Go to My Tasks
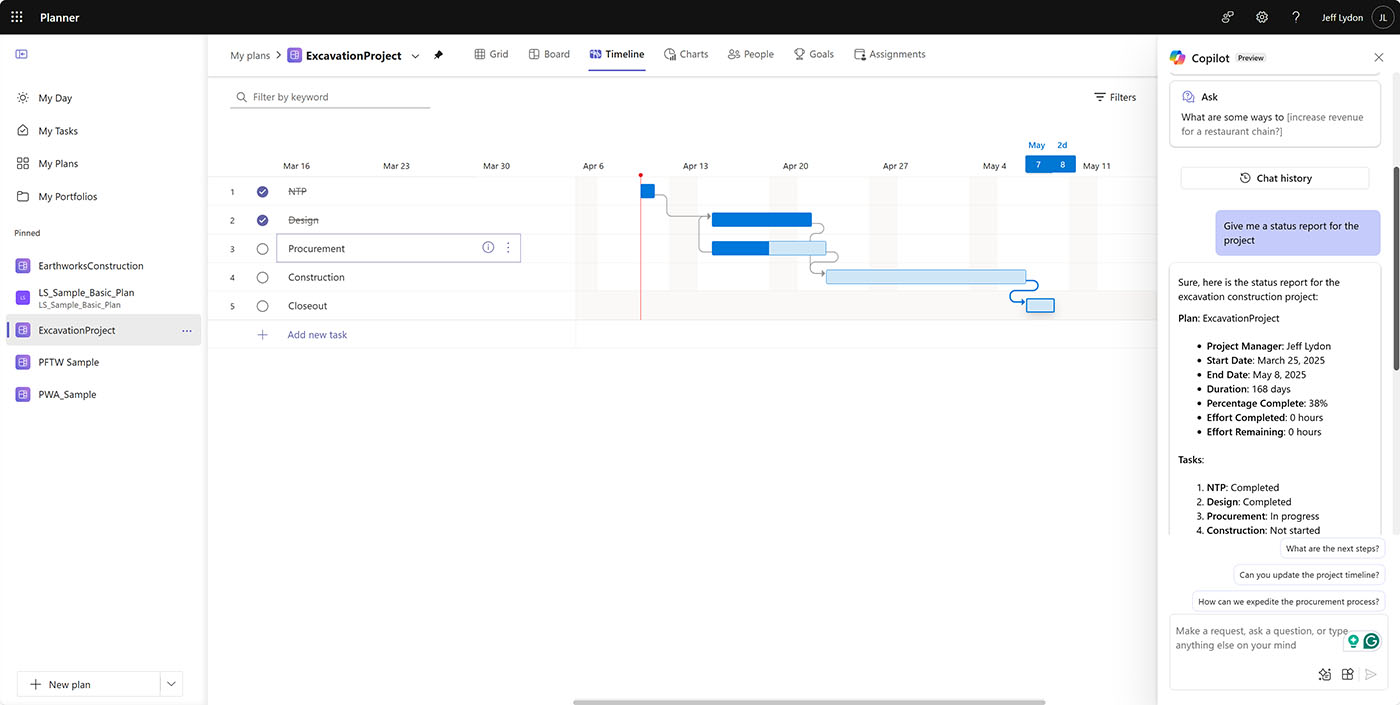This screenshot has width=1400, height=705. tap(58, 131)
